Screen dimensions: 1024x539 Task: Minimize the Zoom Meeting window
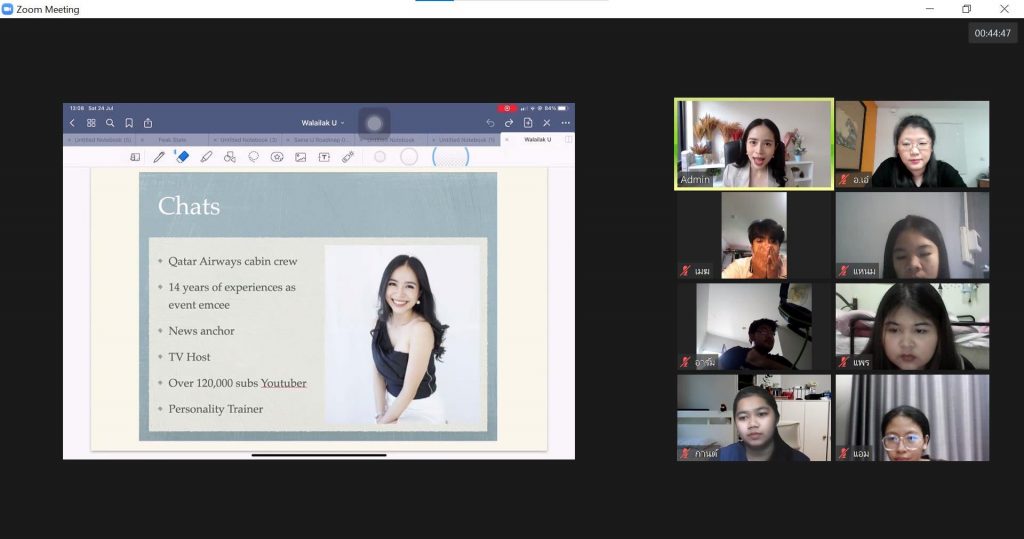point(930,8)
